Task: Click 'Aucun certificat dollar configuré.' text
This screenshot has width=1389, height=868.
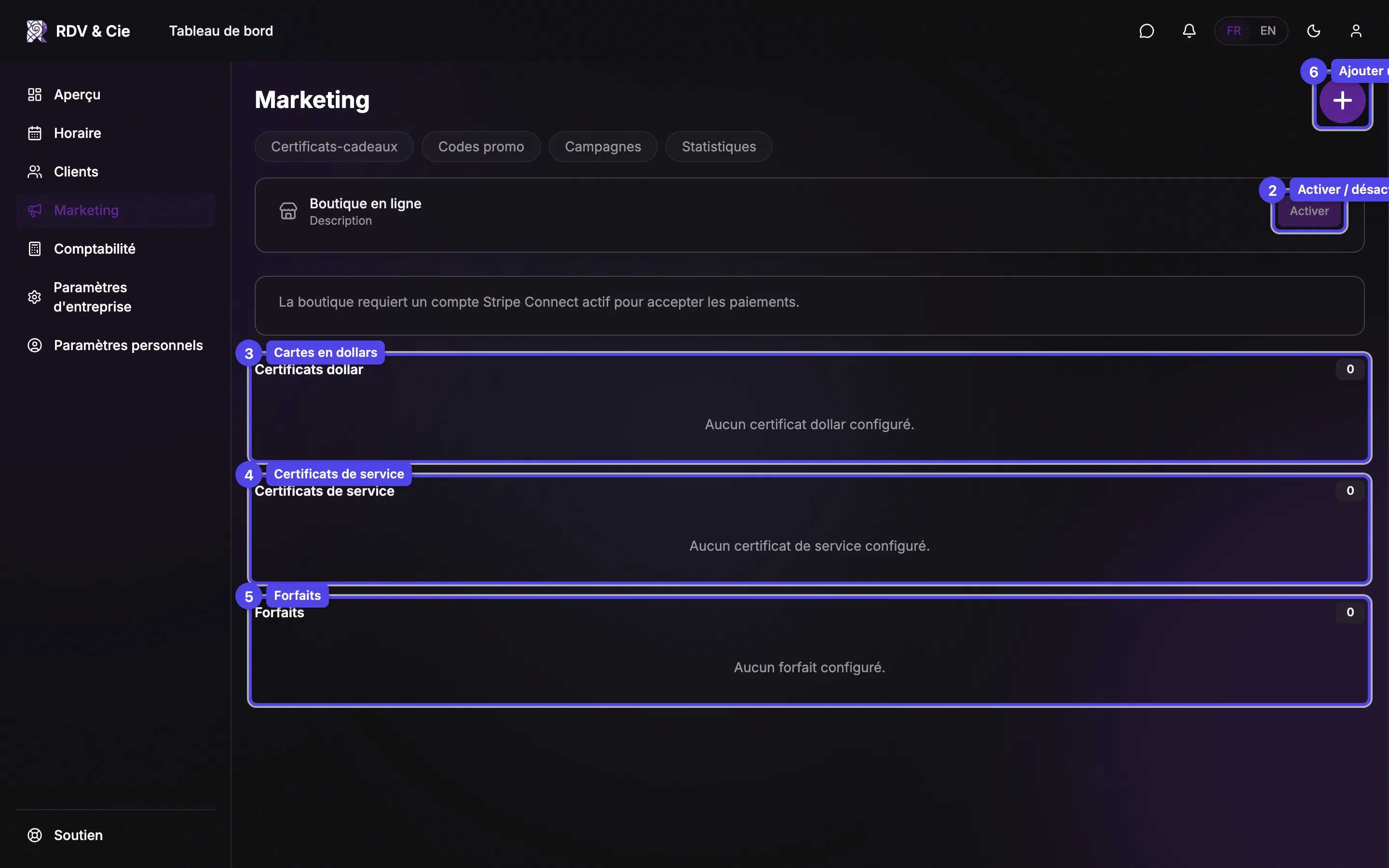Action: 809,424
